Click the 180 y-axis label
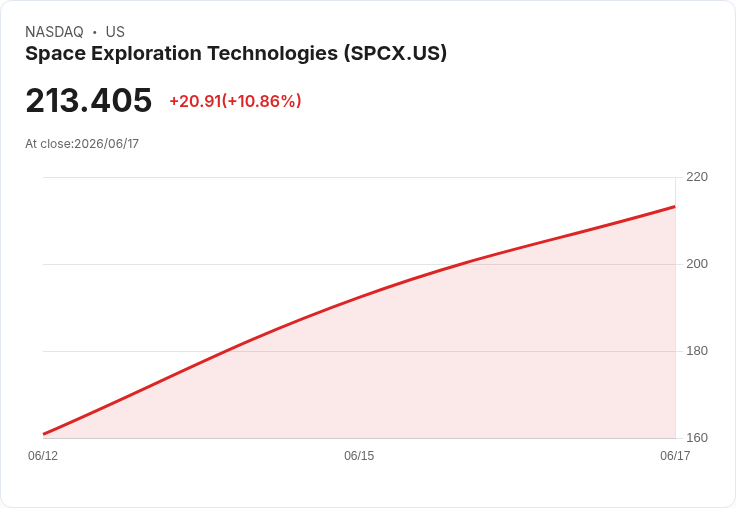The image size is (736, 508). coord(697,351)
